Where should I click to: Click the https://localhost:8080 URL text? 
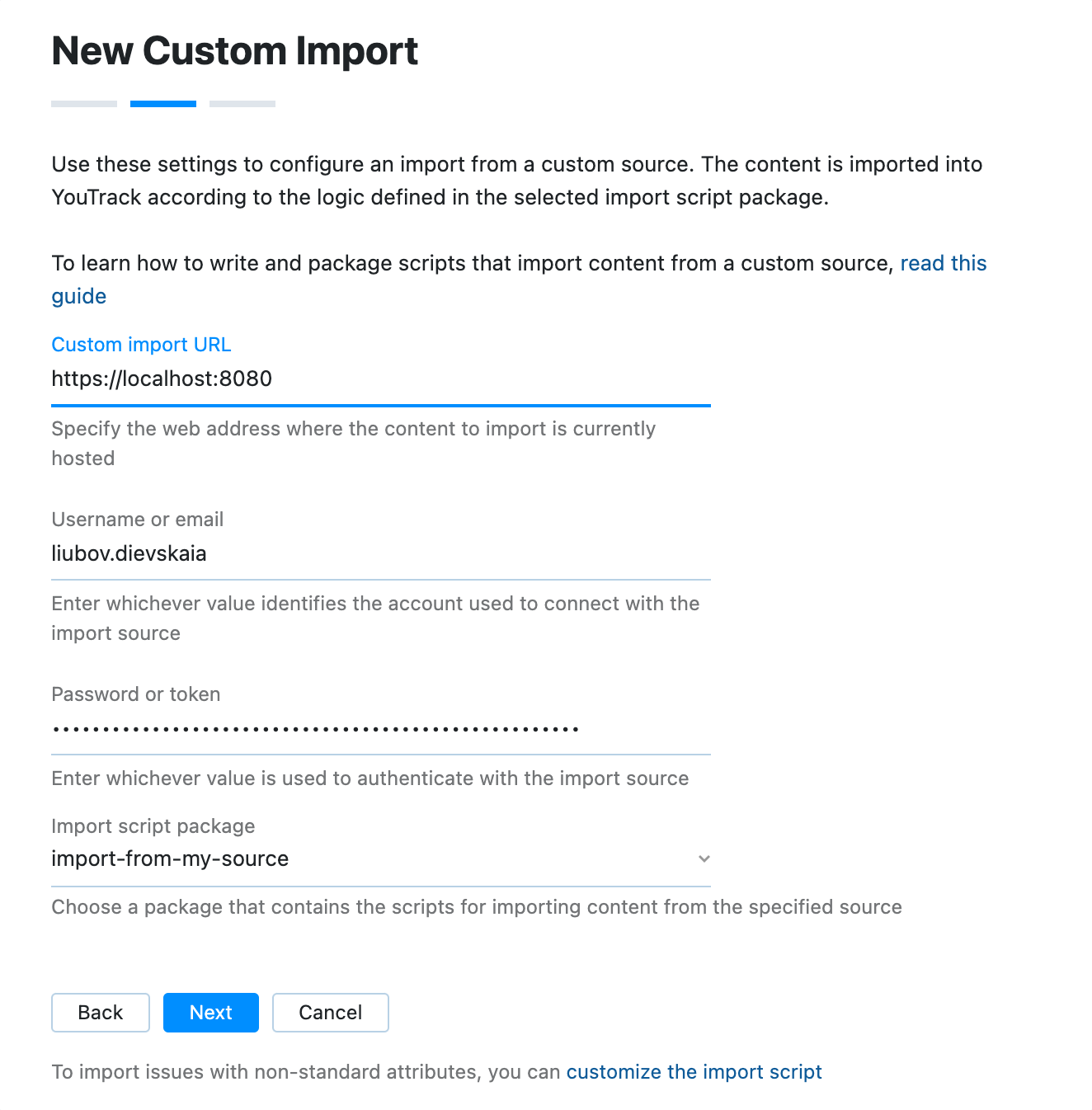click(x=162, y=379)
